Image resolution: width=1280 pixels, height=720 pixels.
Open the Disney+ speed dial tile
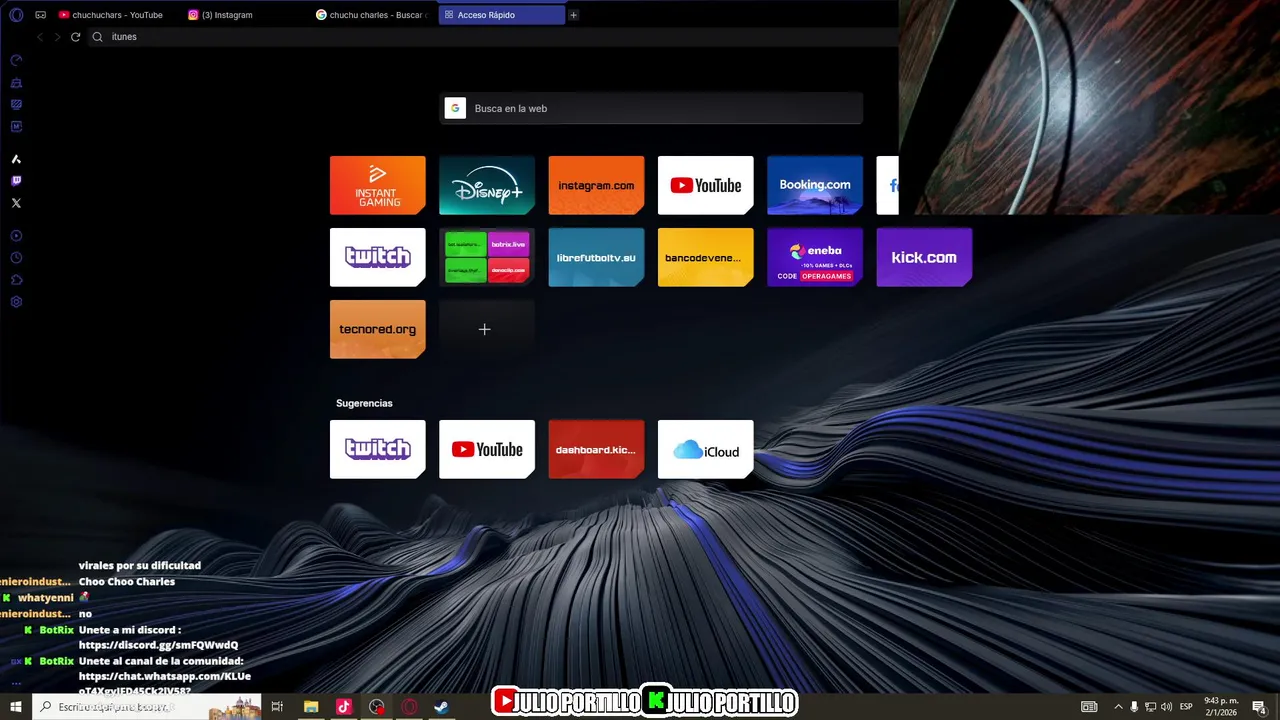487,185
